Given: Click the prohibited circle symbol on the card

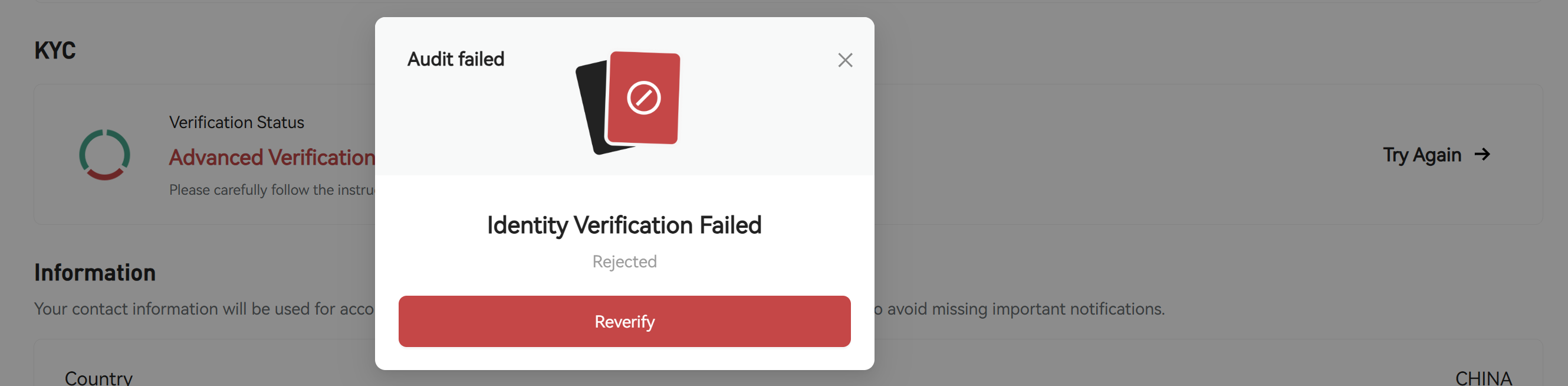Looking at the screenshot, I should pyautogui.click(x=643, y=97).
